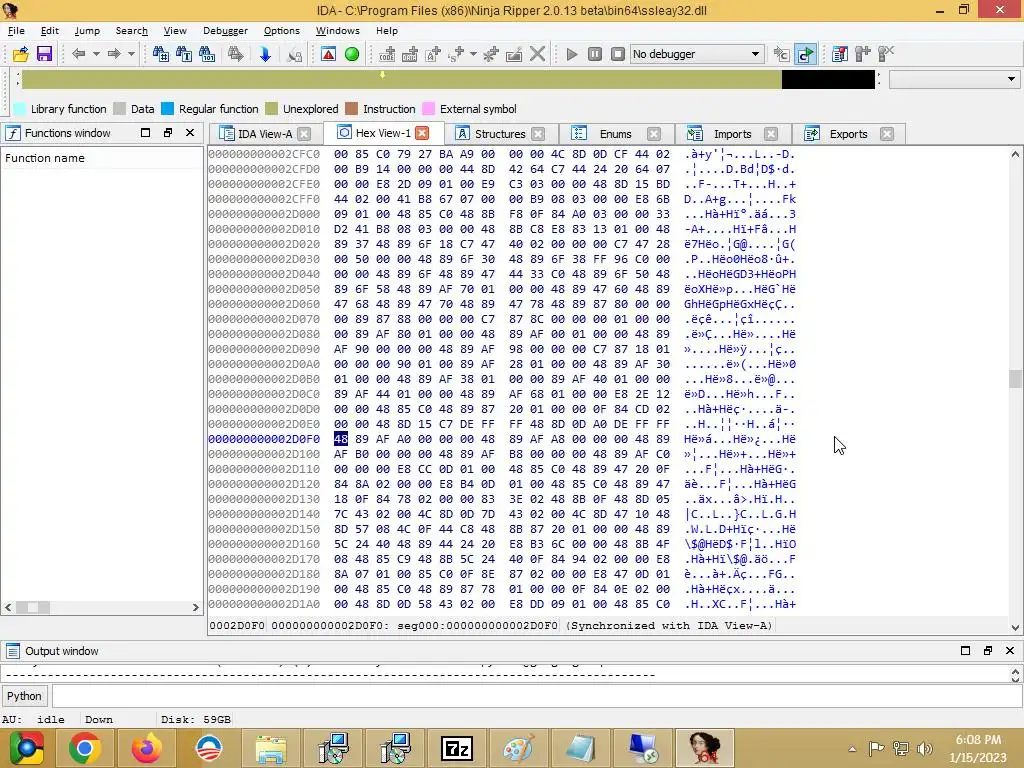The image size is (1024, 768).
Task: Click the Convert to DATA icon
Action: pos(409,54)
